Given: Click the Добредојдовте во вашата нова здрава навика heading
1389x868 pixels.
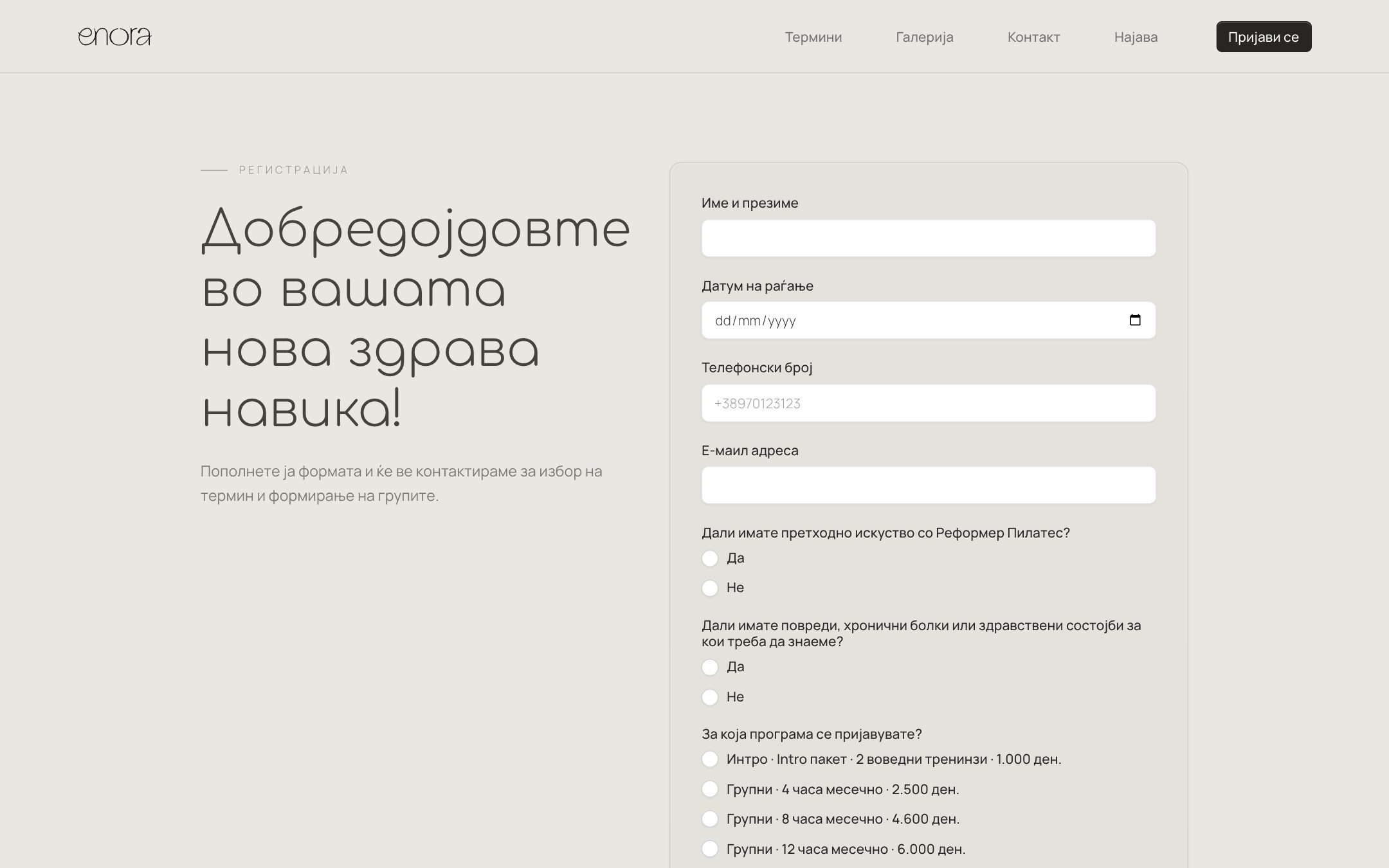Looking at the screenshot, I should 416,318.
